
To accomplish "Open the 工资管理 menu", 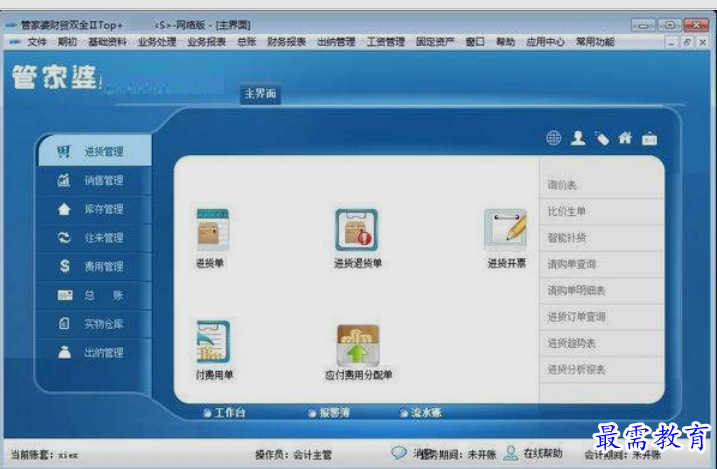I will coord(386,42).
